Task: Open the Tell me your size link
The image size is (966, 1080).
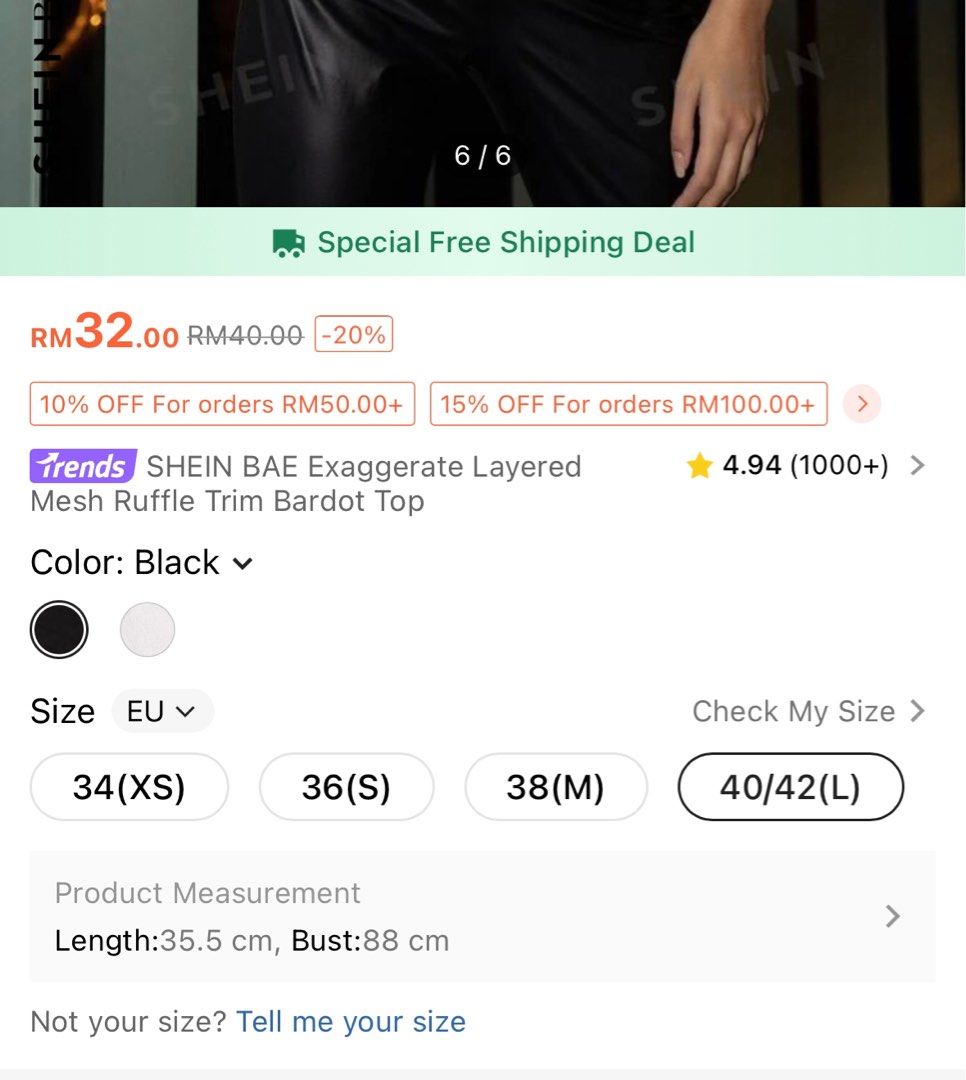Action: tap(351, 1021)
